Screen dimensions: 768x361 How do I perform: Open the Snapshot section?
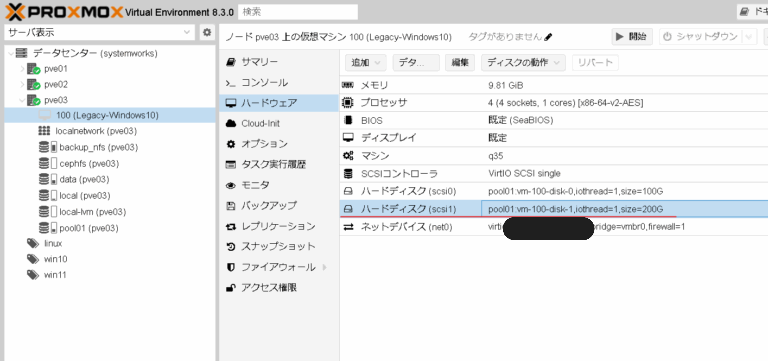[x=279, y=246]
